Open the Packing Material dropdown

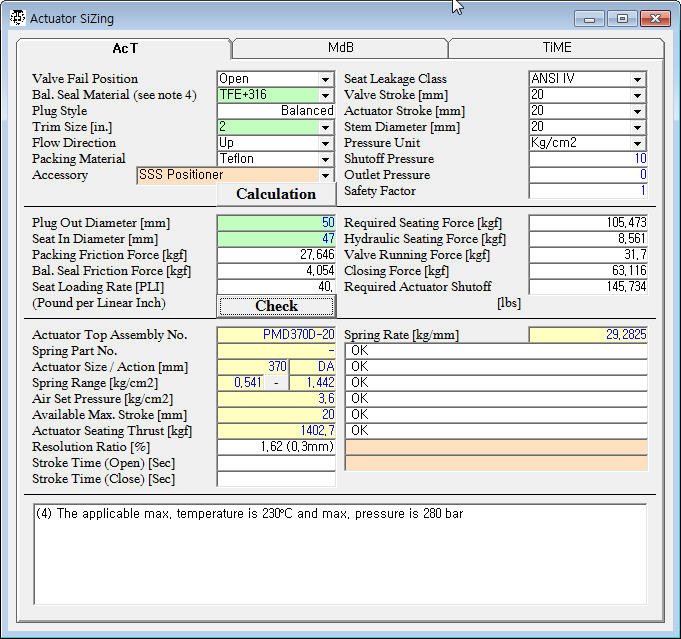click(x=325, y=159)
